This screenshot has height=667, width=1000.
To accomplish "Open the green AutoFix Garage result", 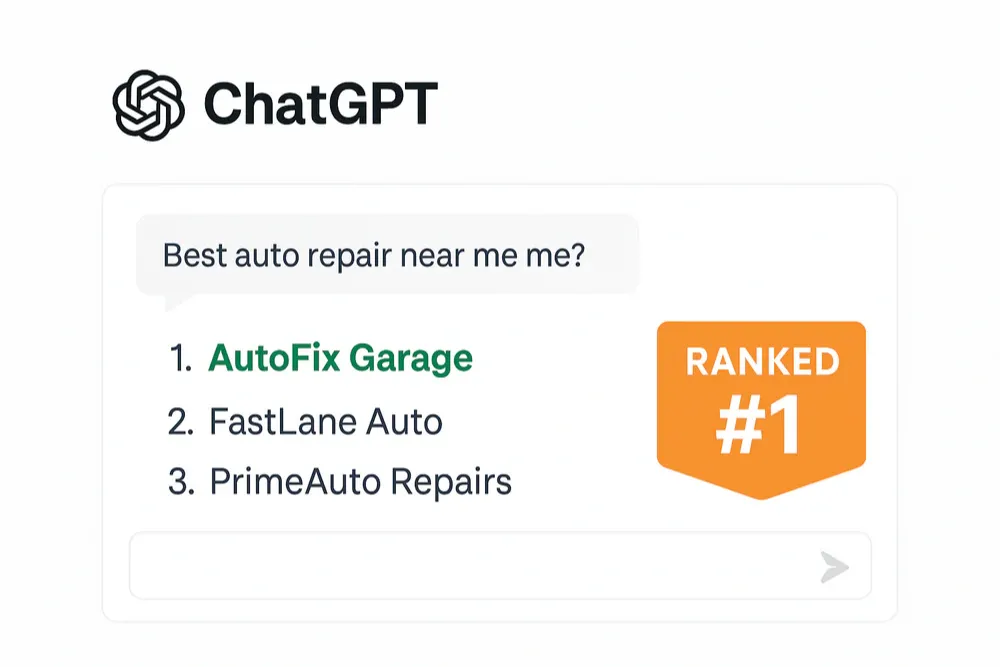I will [x=341, y=359].
